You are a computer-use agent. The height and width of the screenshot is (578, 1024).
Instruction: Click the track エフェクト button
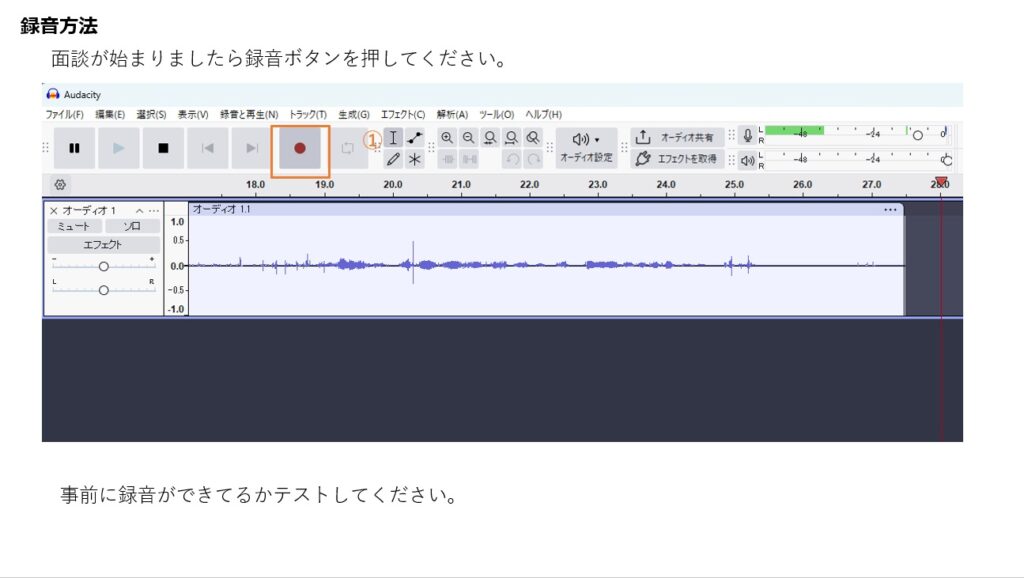[103, 245]
